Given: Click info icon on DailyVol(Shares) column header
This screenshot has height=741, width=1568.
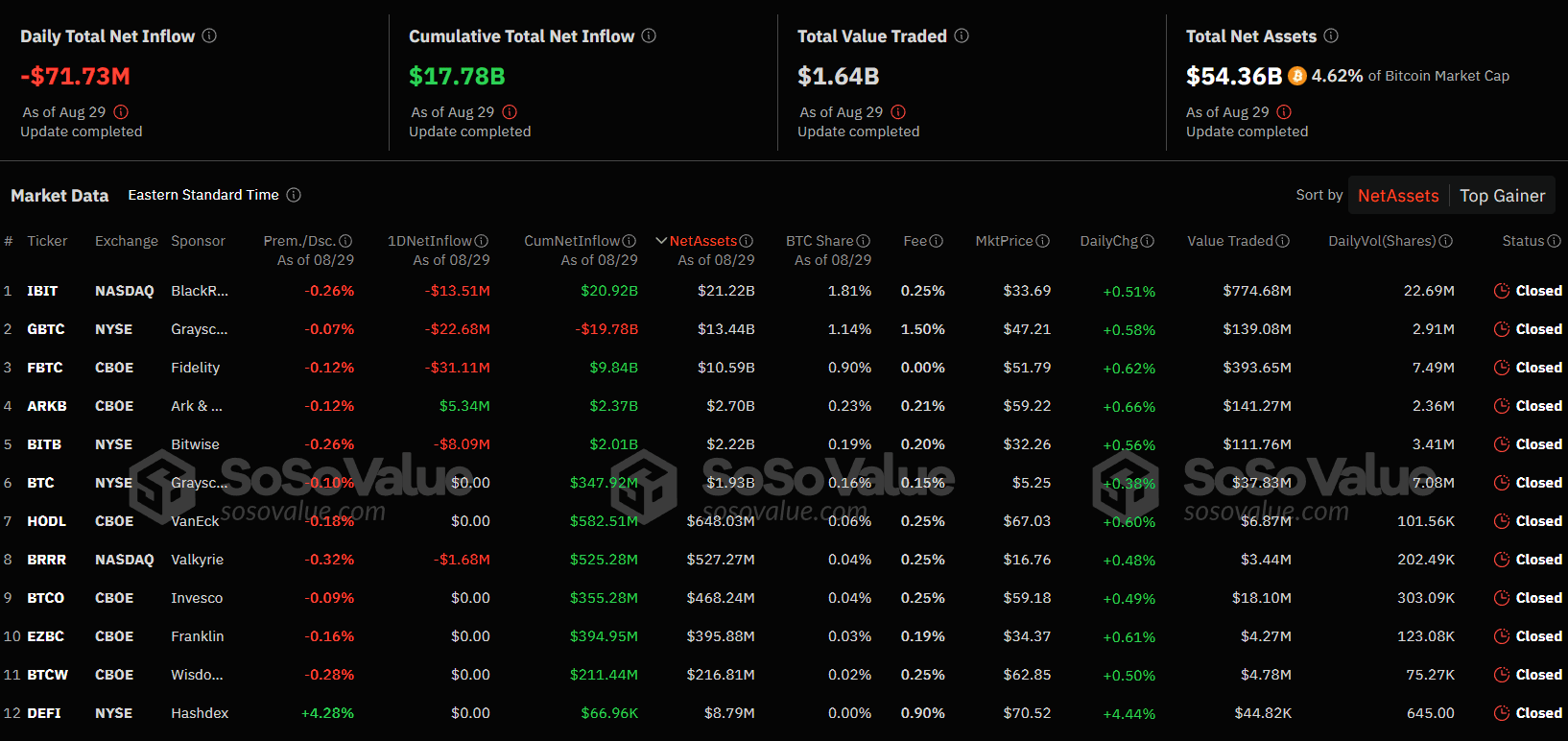Looking at the screenshot, I should pyautogui.click(x=1446, y=241).
